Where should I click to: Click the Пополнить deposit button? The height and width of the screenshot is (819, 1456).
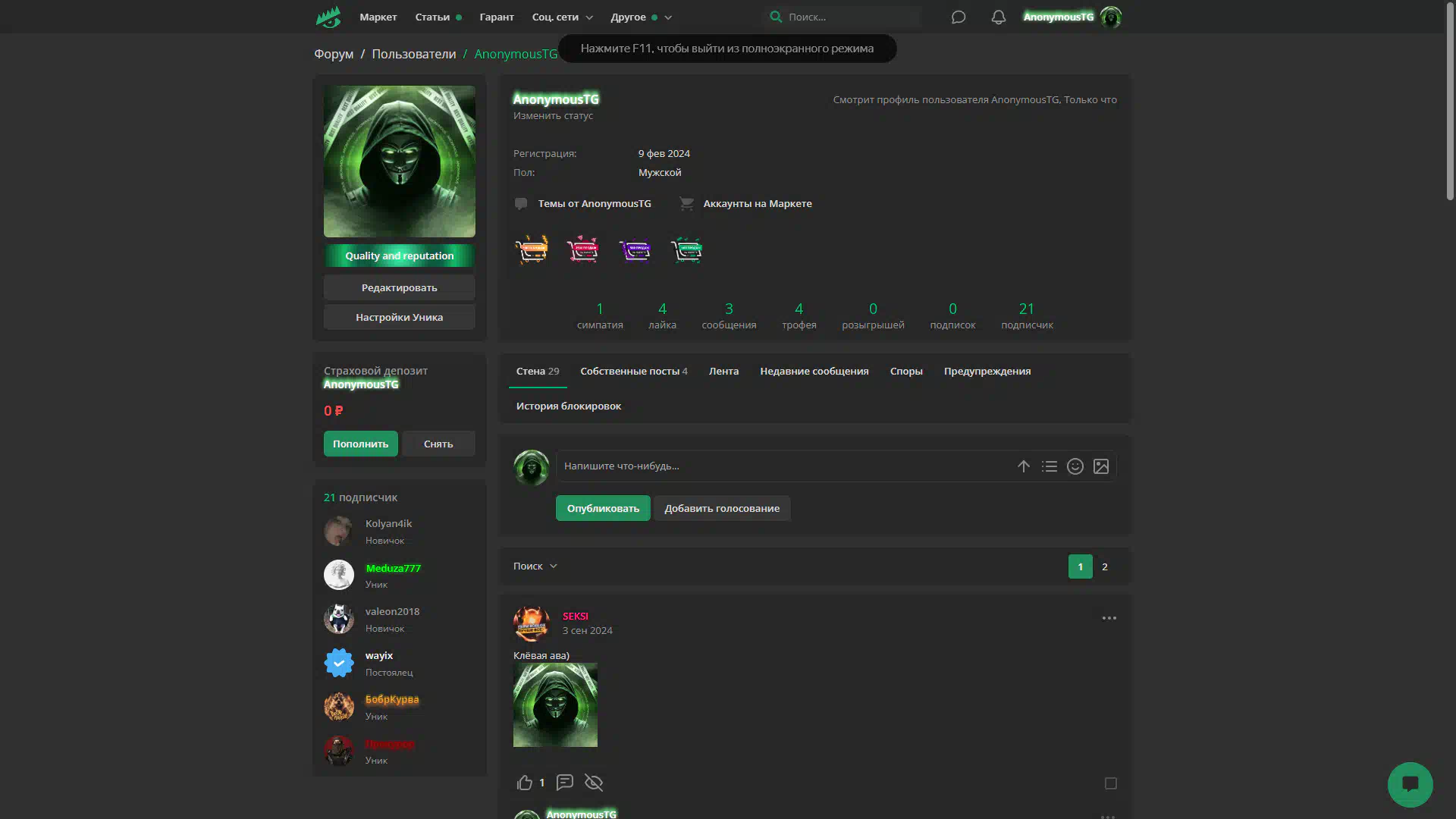tap(361, 444)
